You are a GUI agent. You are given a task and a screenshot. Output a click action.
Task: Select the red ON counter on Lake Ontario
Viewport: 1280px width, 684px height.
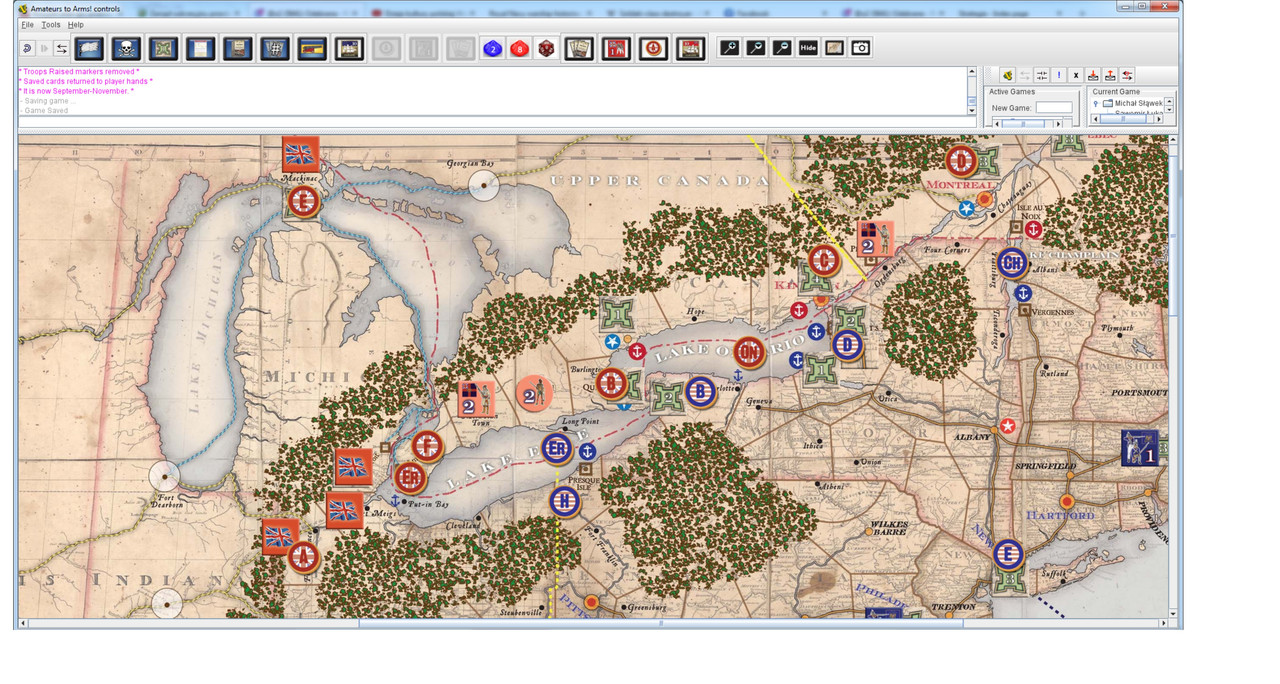(749, 352)
